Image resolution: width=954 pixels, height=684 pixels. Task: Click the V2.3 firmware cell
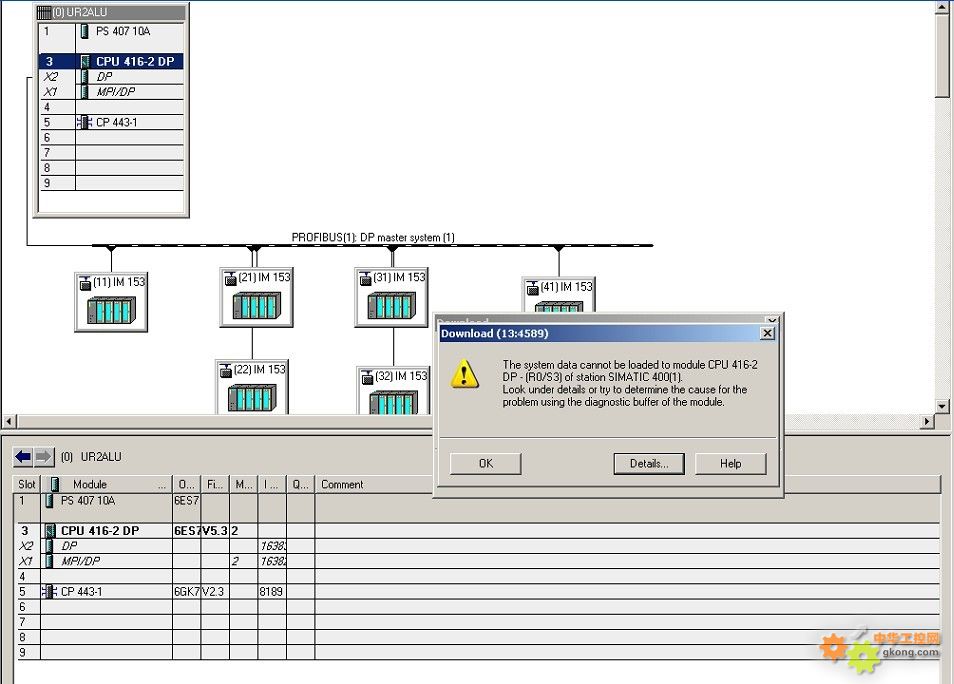(x=214, y=592)
